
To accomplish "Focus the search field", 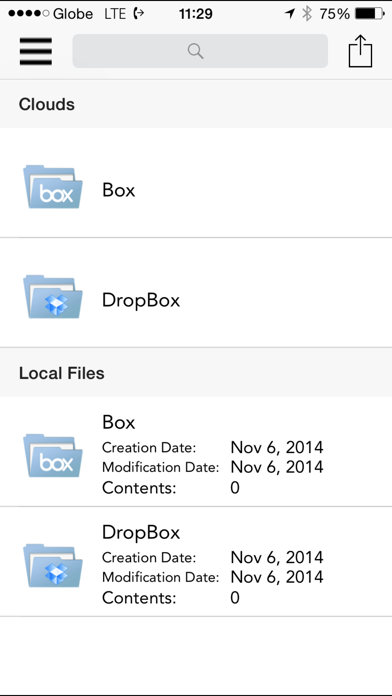I will coord(200,51).
